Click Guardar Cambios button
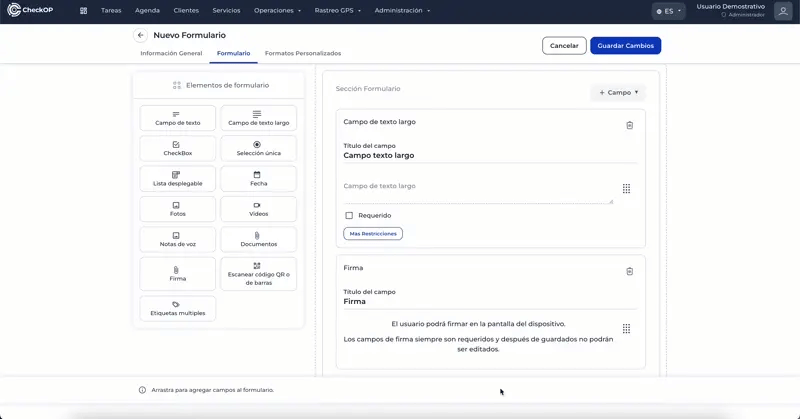 click(x=625, y=45)
